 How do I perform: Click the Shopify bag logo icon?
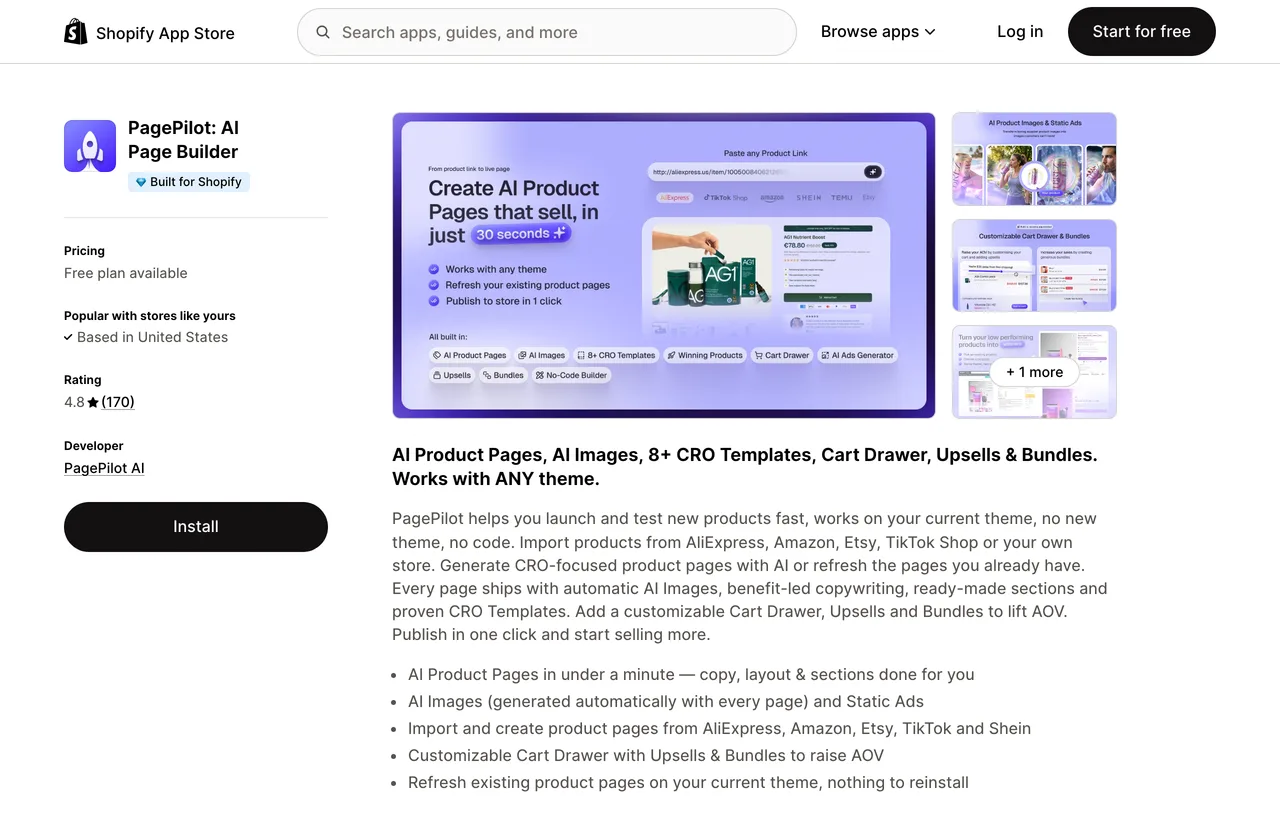(76, 32)
